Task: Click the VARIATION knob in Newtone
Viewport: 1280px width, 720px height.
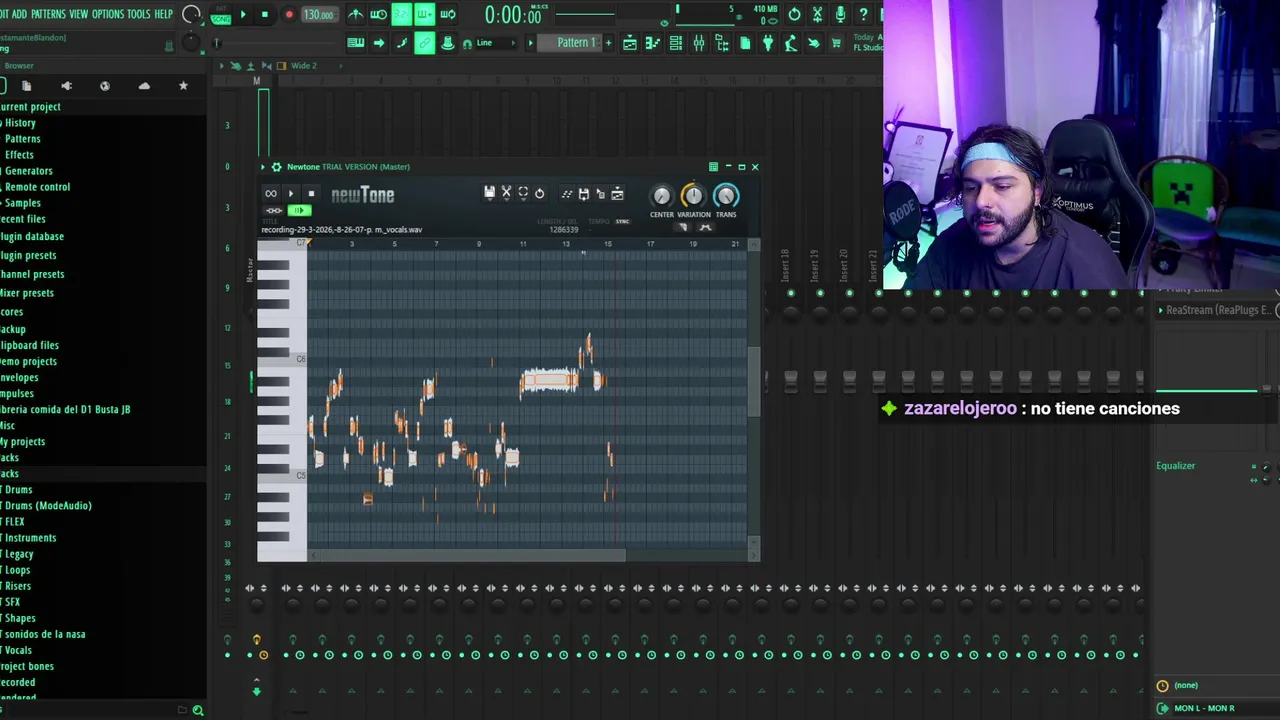Action: tap(693, 196)
